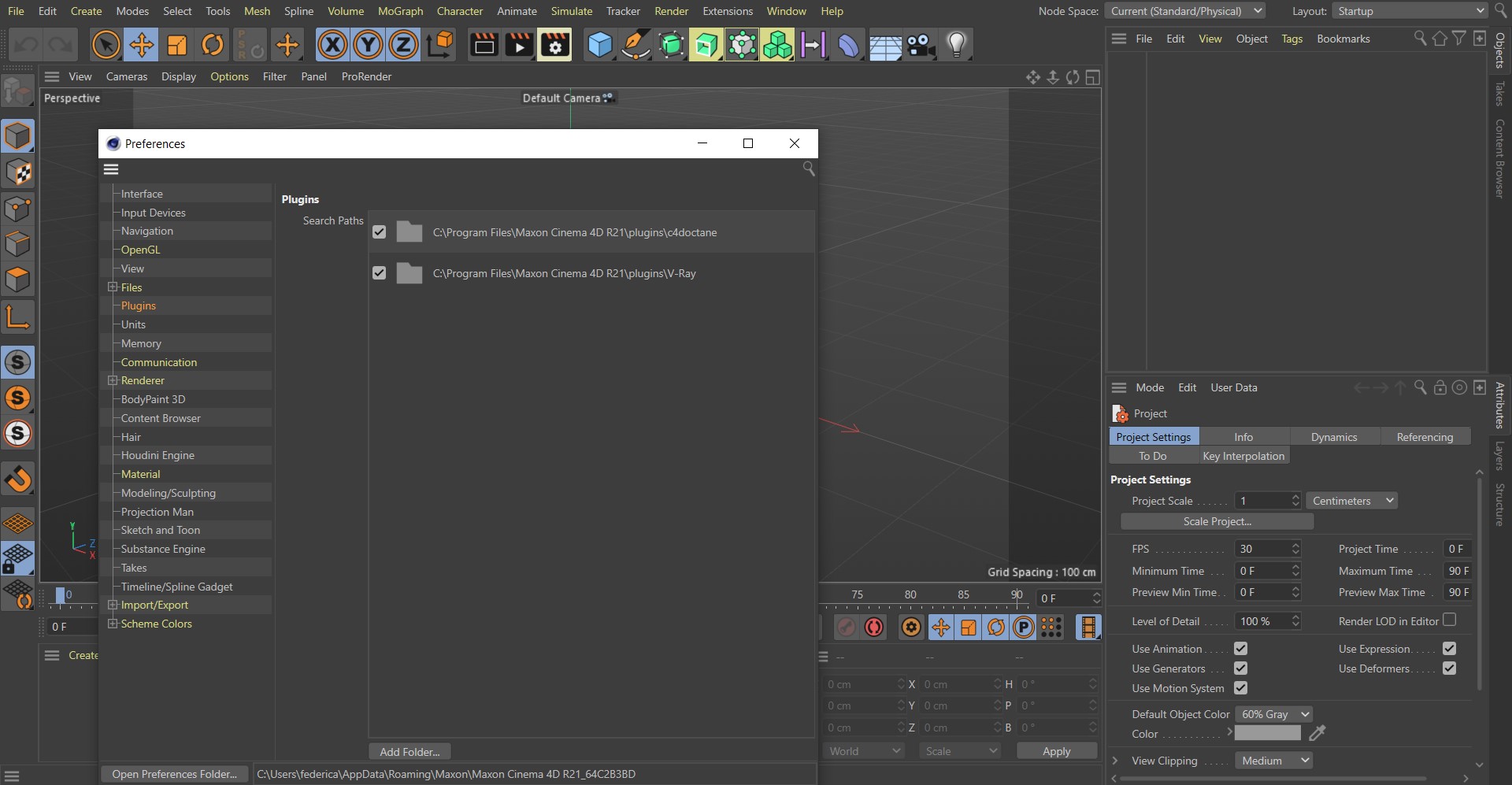Switch to Dynamics tab

tap(1334, 437)
